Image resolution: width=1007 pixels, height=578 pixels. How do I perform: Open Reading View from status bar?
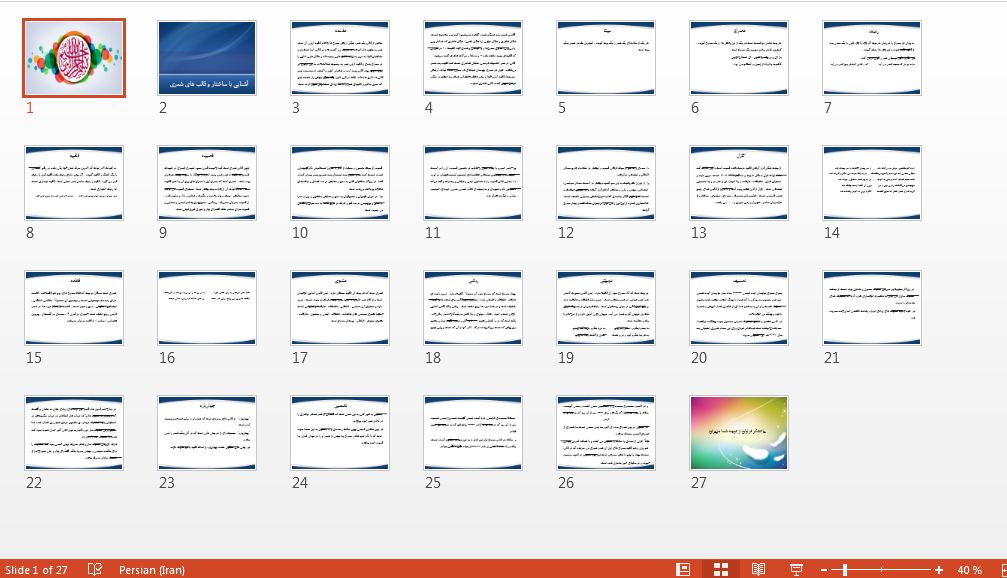click(759, 569)
